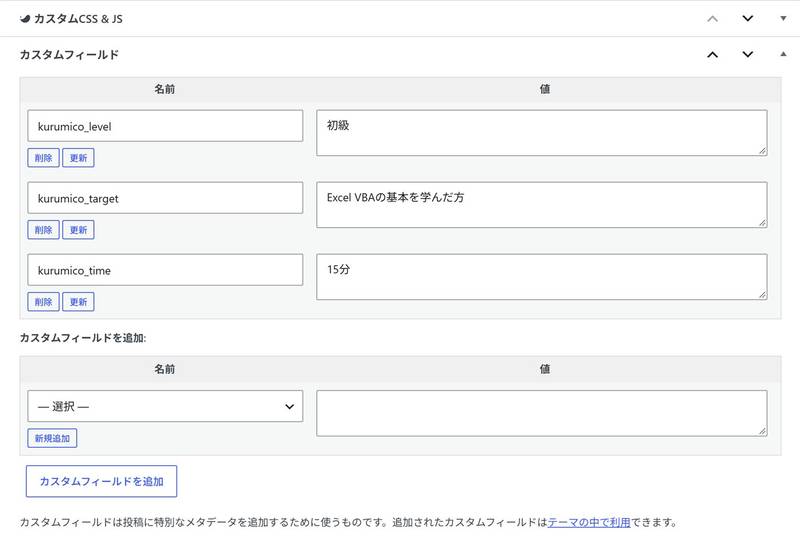Collapse the カスタムフィールド panel with its triangle
Viewport: 800px width, 538px height.
pyautogui.click(x=783, y=54)
